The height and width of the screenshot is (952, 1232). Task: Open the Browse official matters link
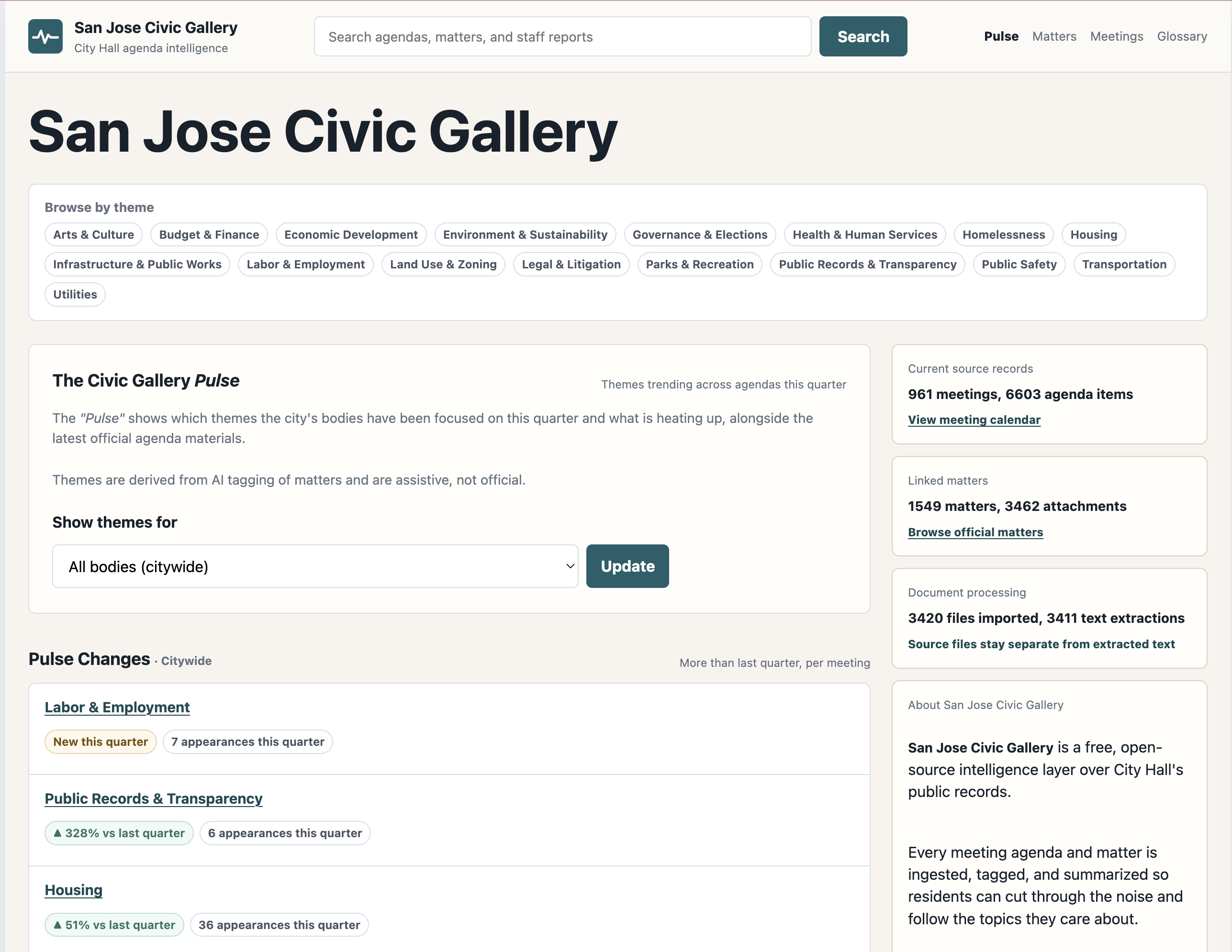click(975, 532)
